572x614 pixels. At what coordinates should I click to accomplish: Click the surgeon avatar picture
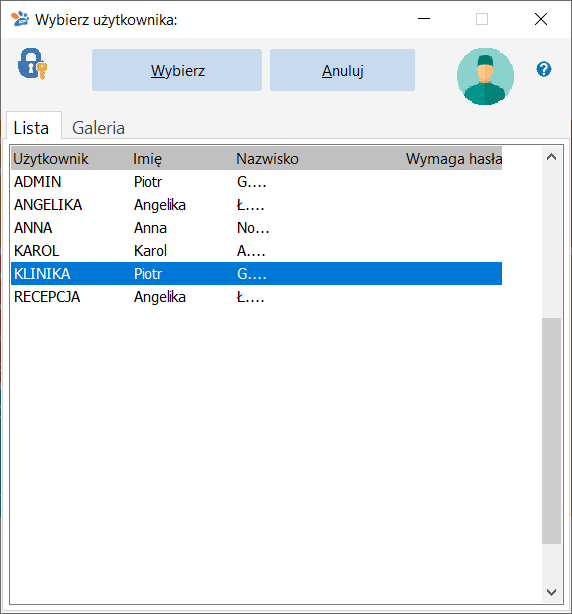point(485,76)
